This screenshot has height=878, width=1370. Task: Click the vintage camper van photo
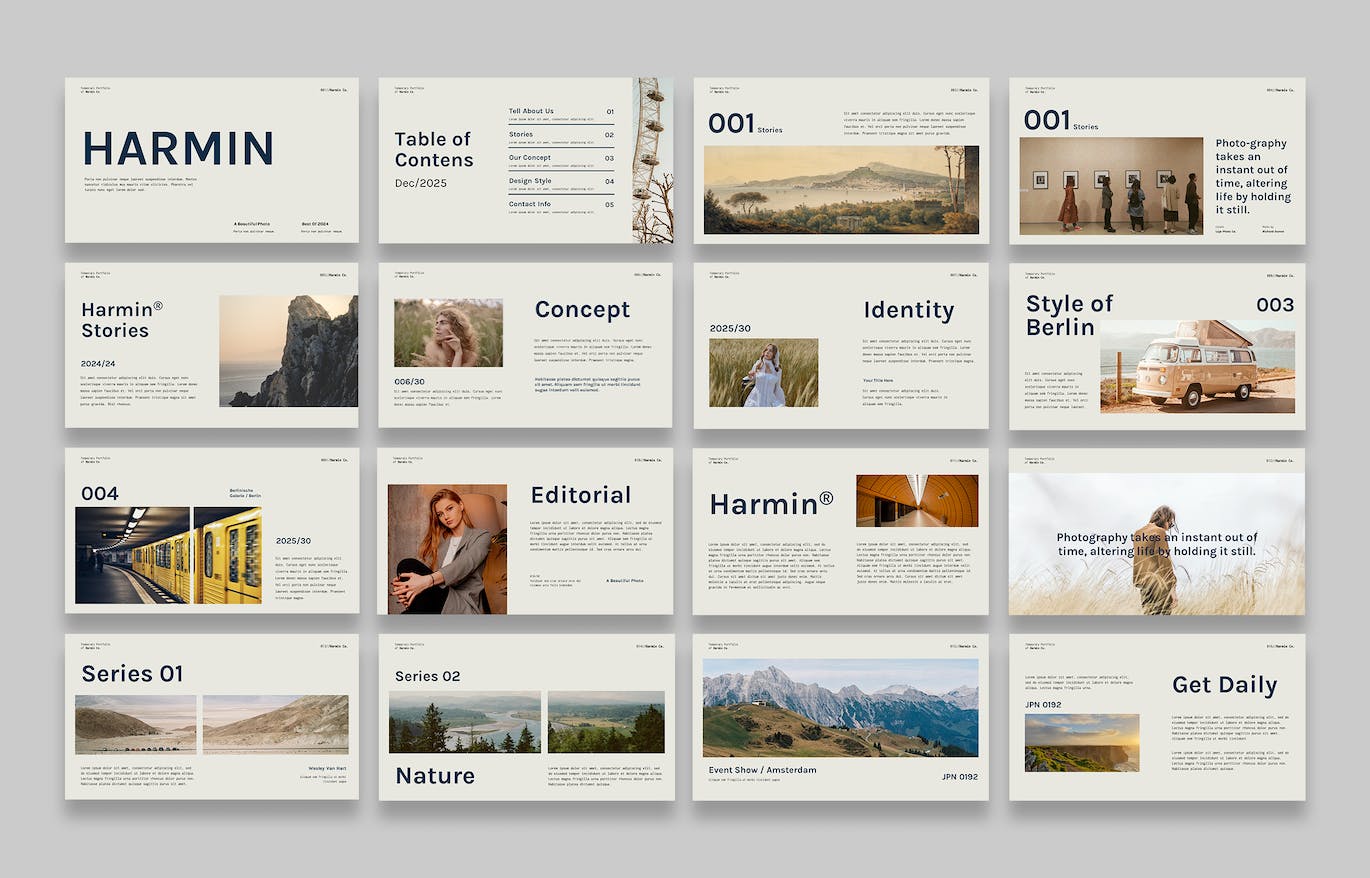coord(1197,367)
